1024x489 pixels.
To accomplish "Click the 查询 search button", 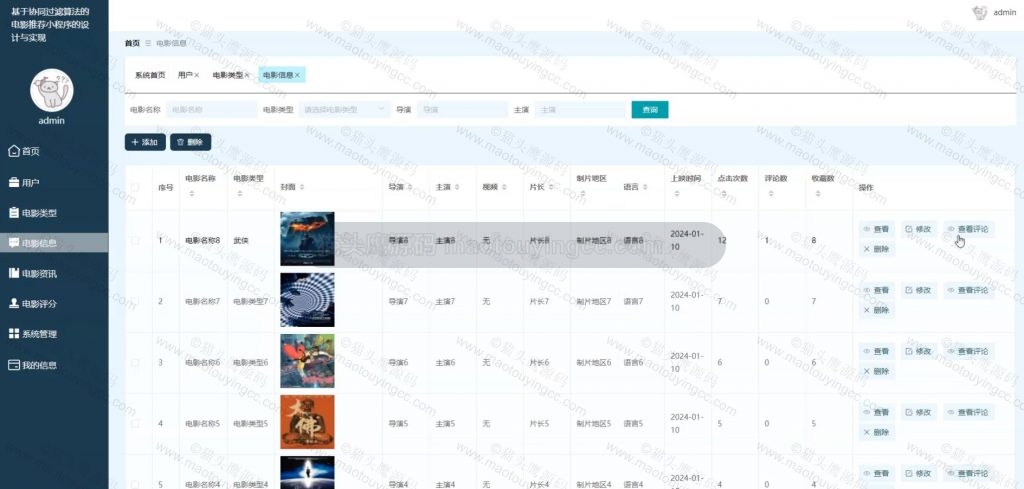I will 650,110.
